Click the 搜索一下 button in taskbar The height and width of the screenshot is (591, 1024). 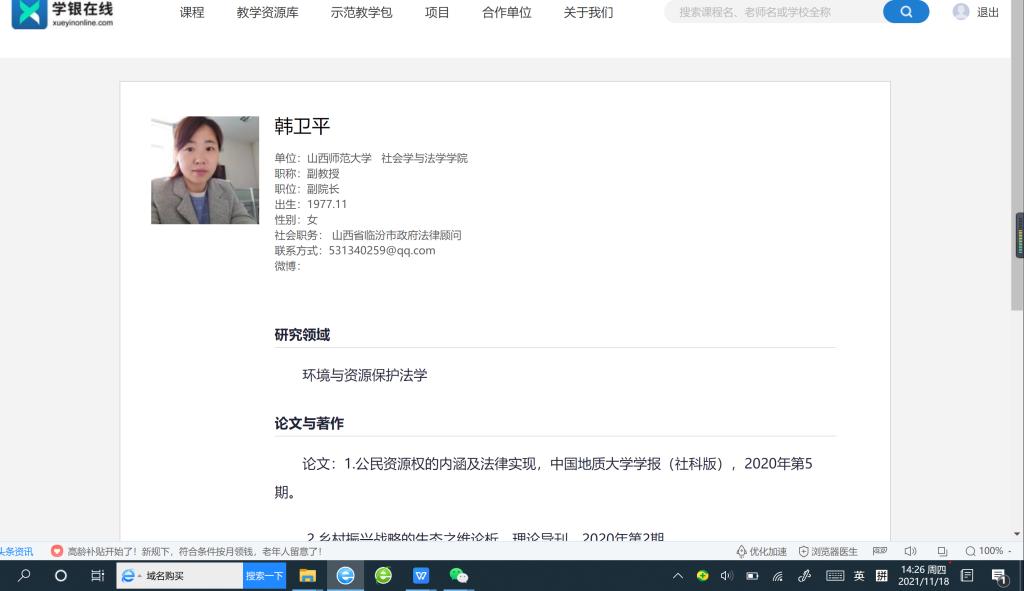click(x=265, y=575)
